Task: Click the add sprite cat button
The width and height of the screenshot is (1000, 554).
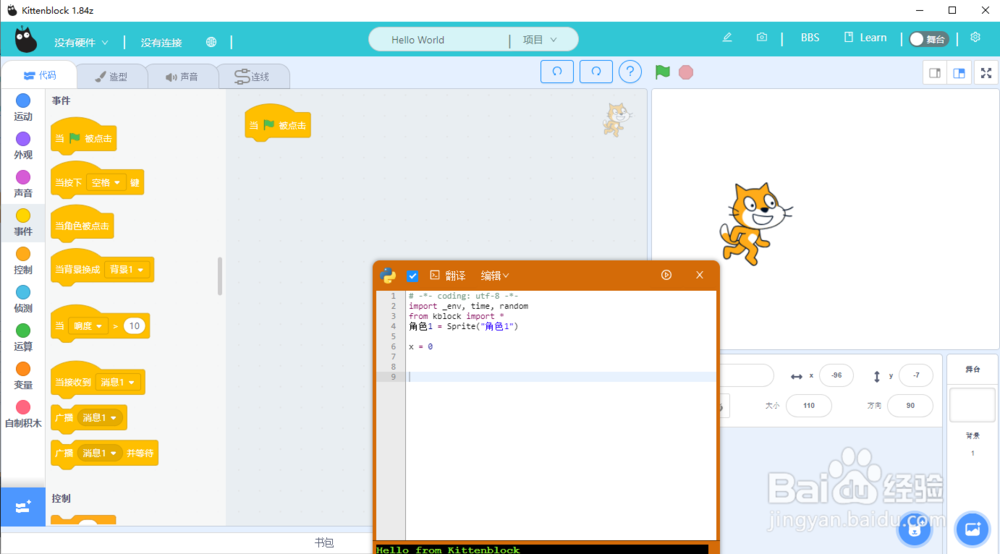Action: tap(915, 529)
